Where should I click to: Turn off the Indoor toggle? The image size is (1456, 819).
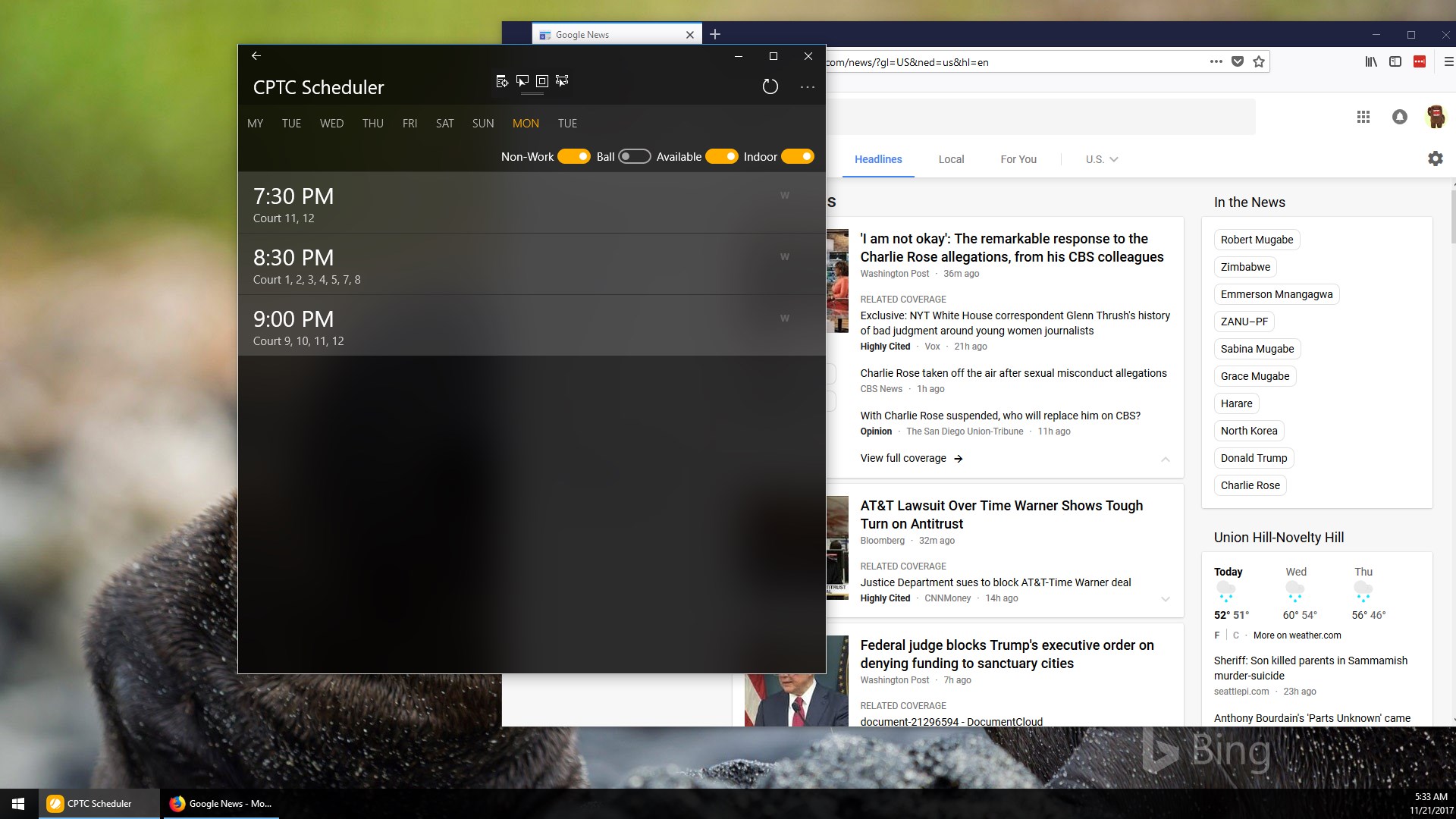click(797, 156)
